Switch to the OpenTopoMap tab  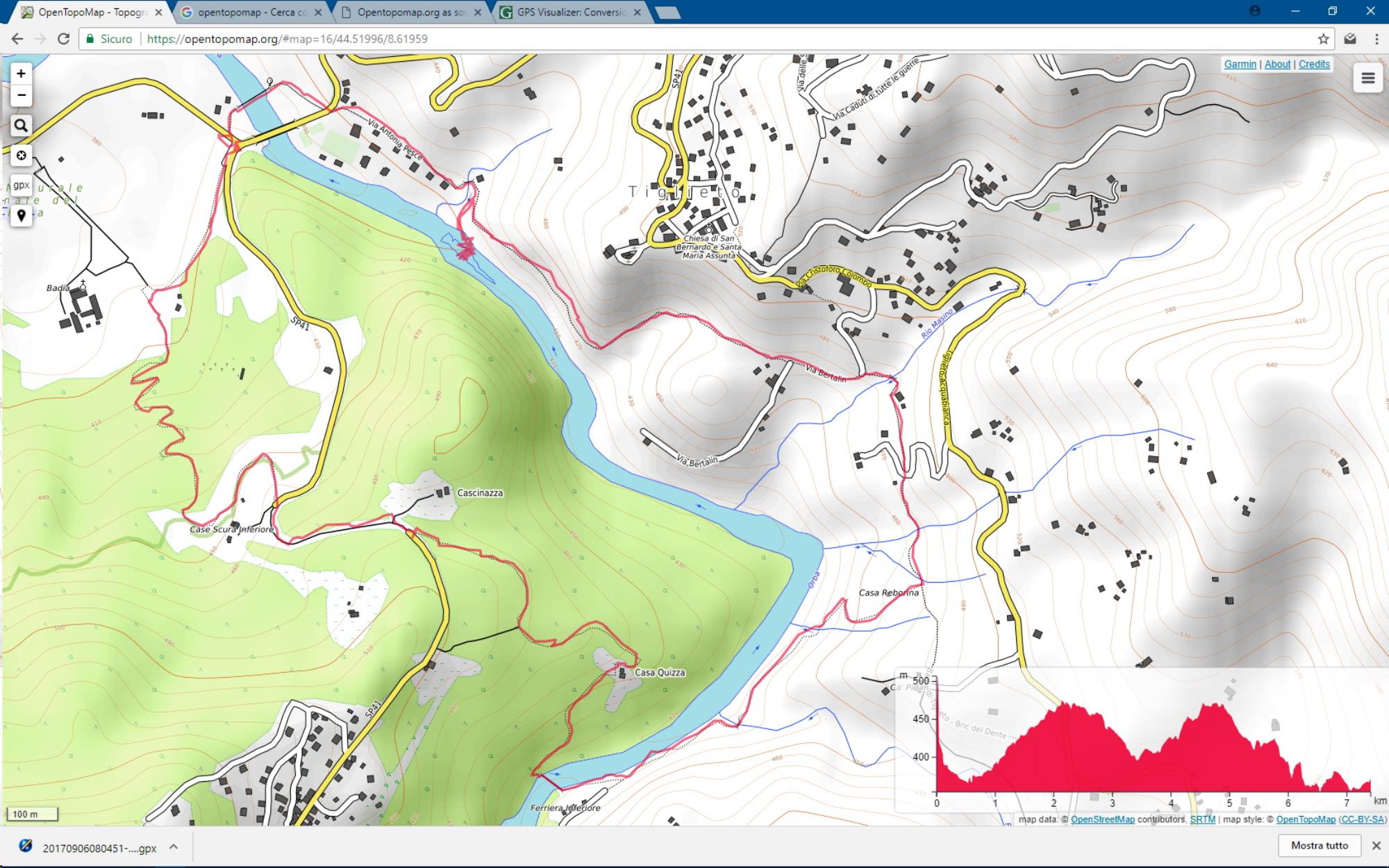(90, 12)
